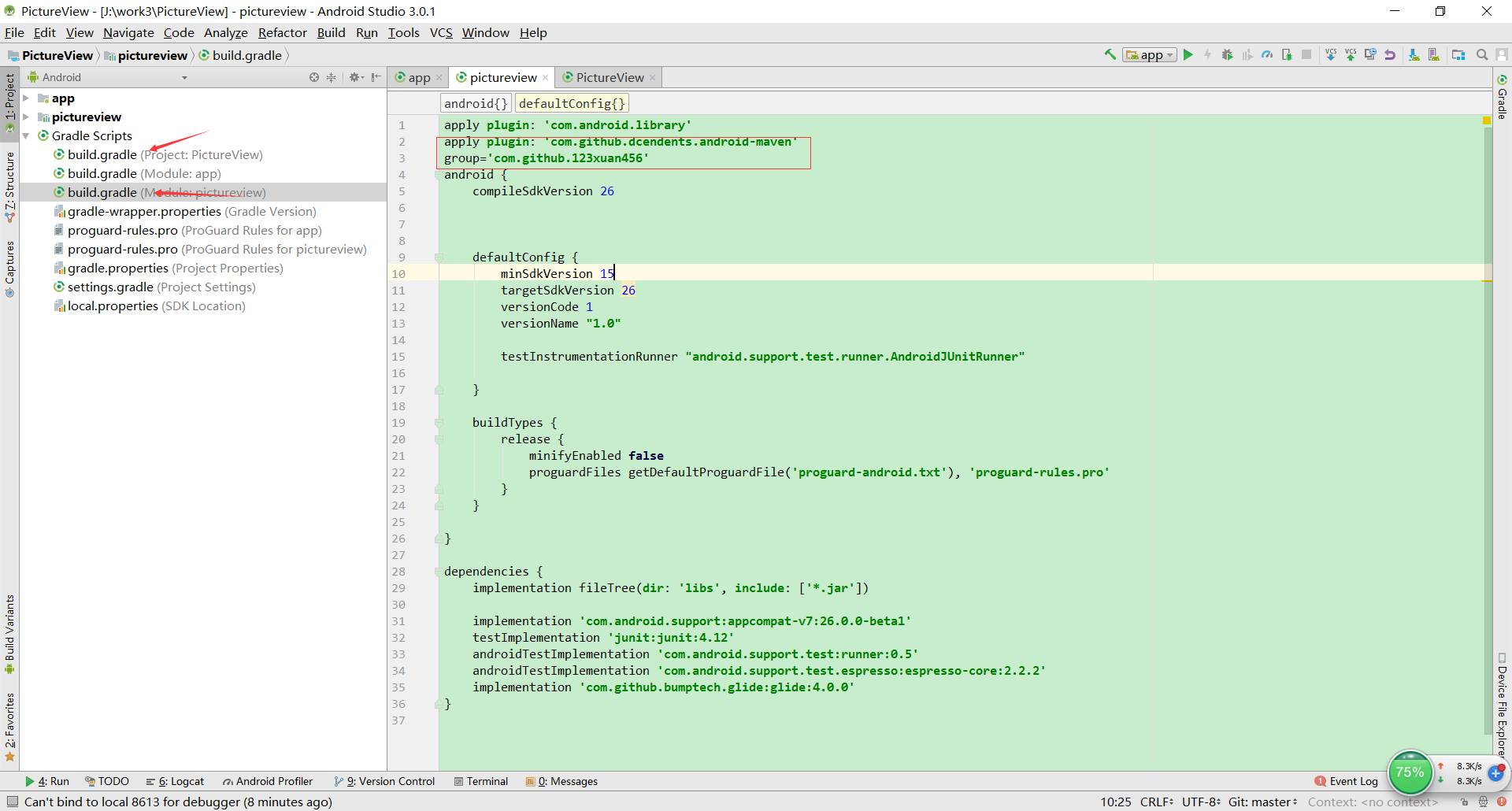This screenshot has width=1512, height=811.
Task: Open the Event Log
Action: (1346, 781)
